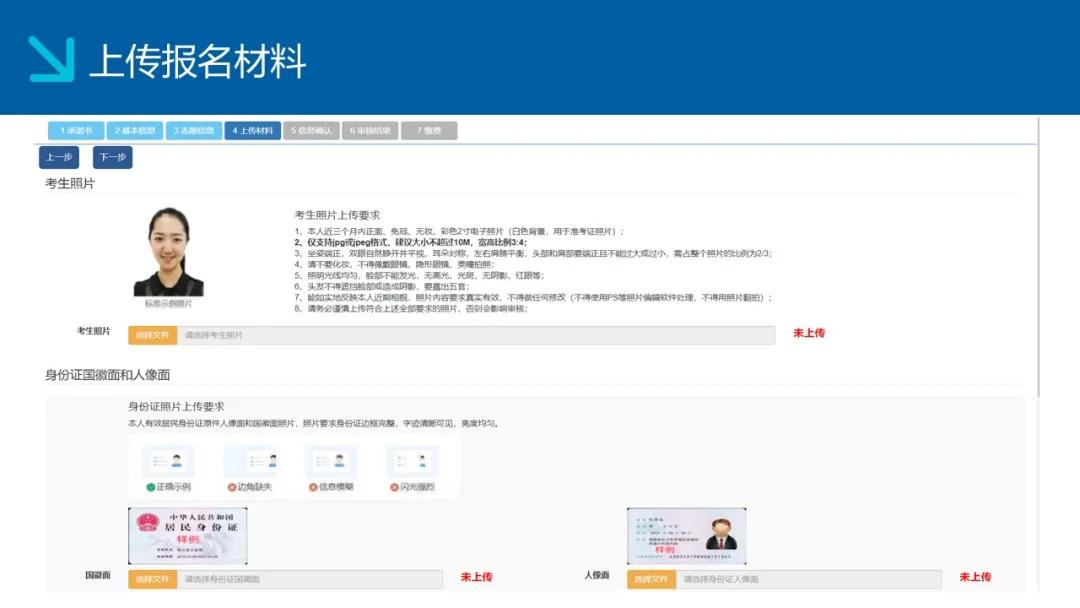Choose file for 国徽面 ID upload
The image size is (1080, 608).
[152, 579]
